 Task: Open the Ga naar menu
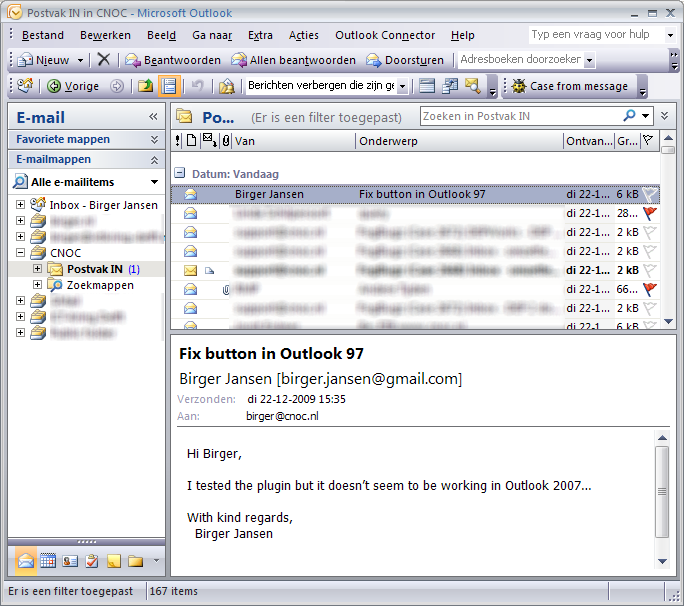pyautogui.click(x=212, y=35)
